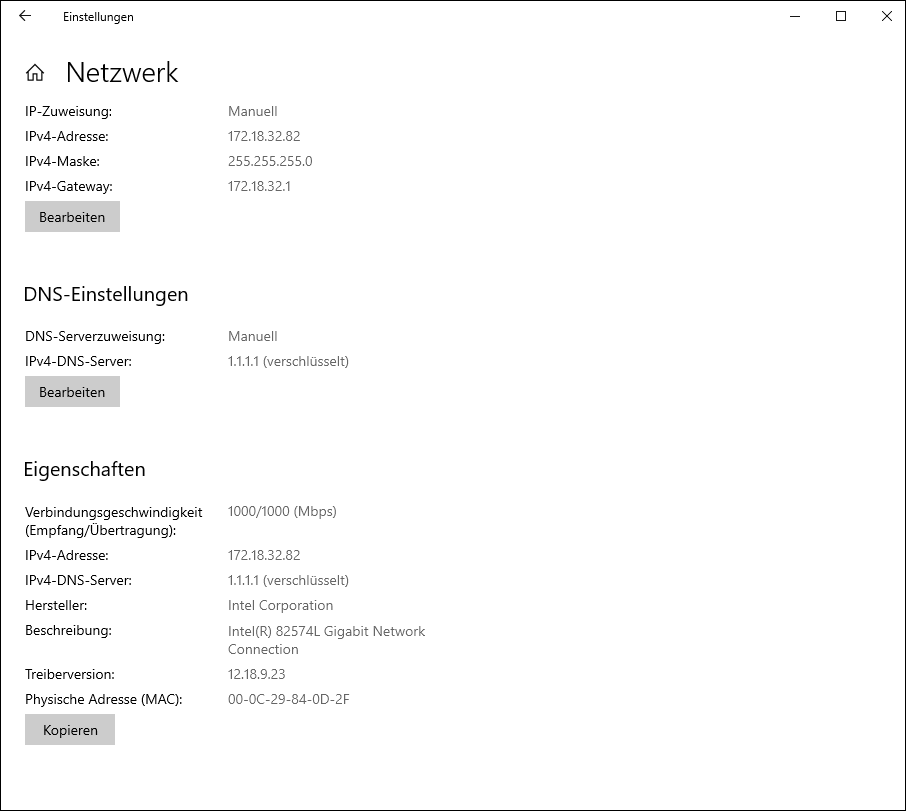Click the DNS-Einstellungen section heading
The width and height of the screenshot is (906, 811).
click(x=106, y=295)
